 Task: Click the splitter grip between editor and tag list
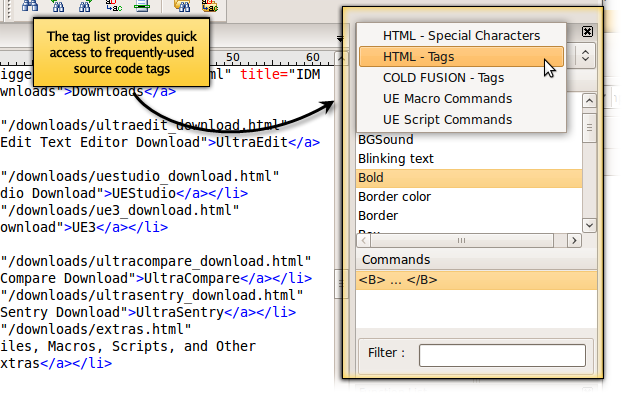(x=341, y=283)
